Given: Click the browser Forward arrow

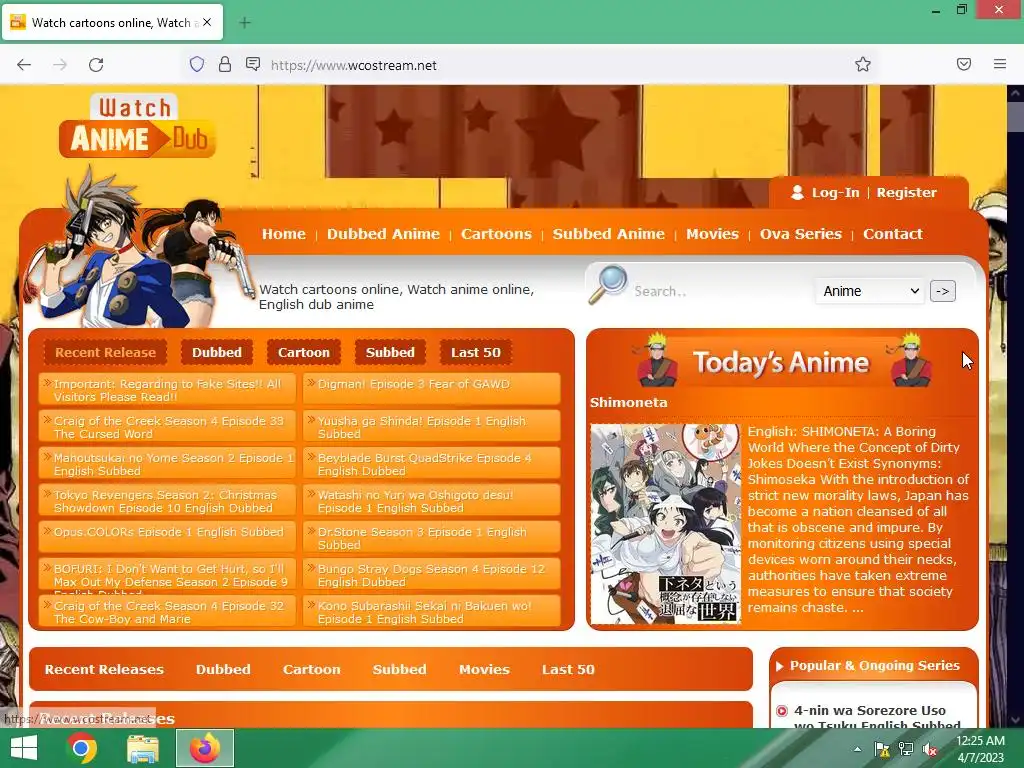Looking at the screenshot, I should 60,65.
